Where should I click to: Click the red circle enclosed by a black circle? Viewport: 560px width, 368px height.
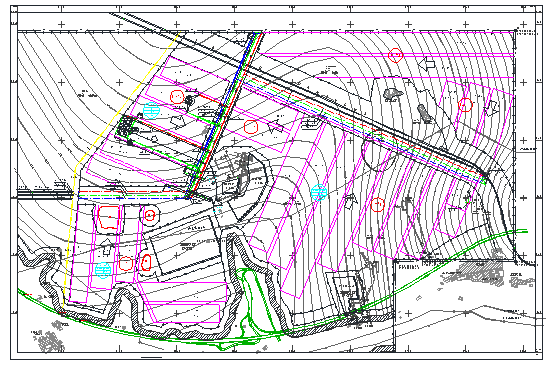[x=150, y=215]
